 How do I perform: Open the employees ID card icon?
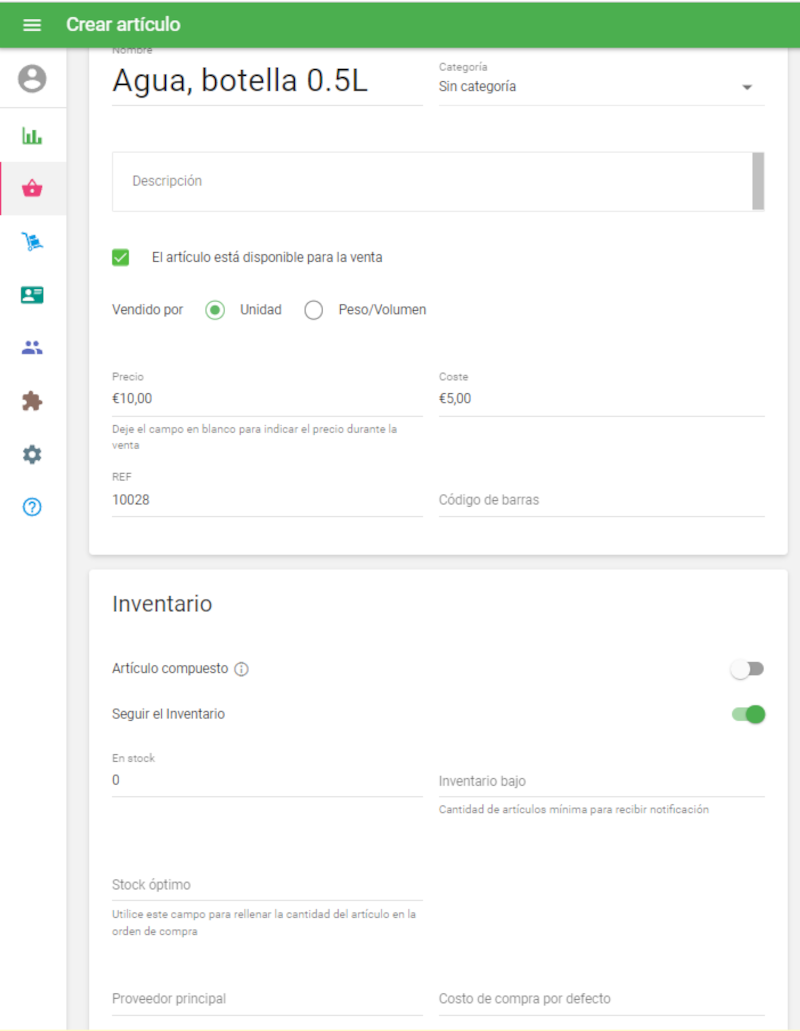[x=32, y=295]
